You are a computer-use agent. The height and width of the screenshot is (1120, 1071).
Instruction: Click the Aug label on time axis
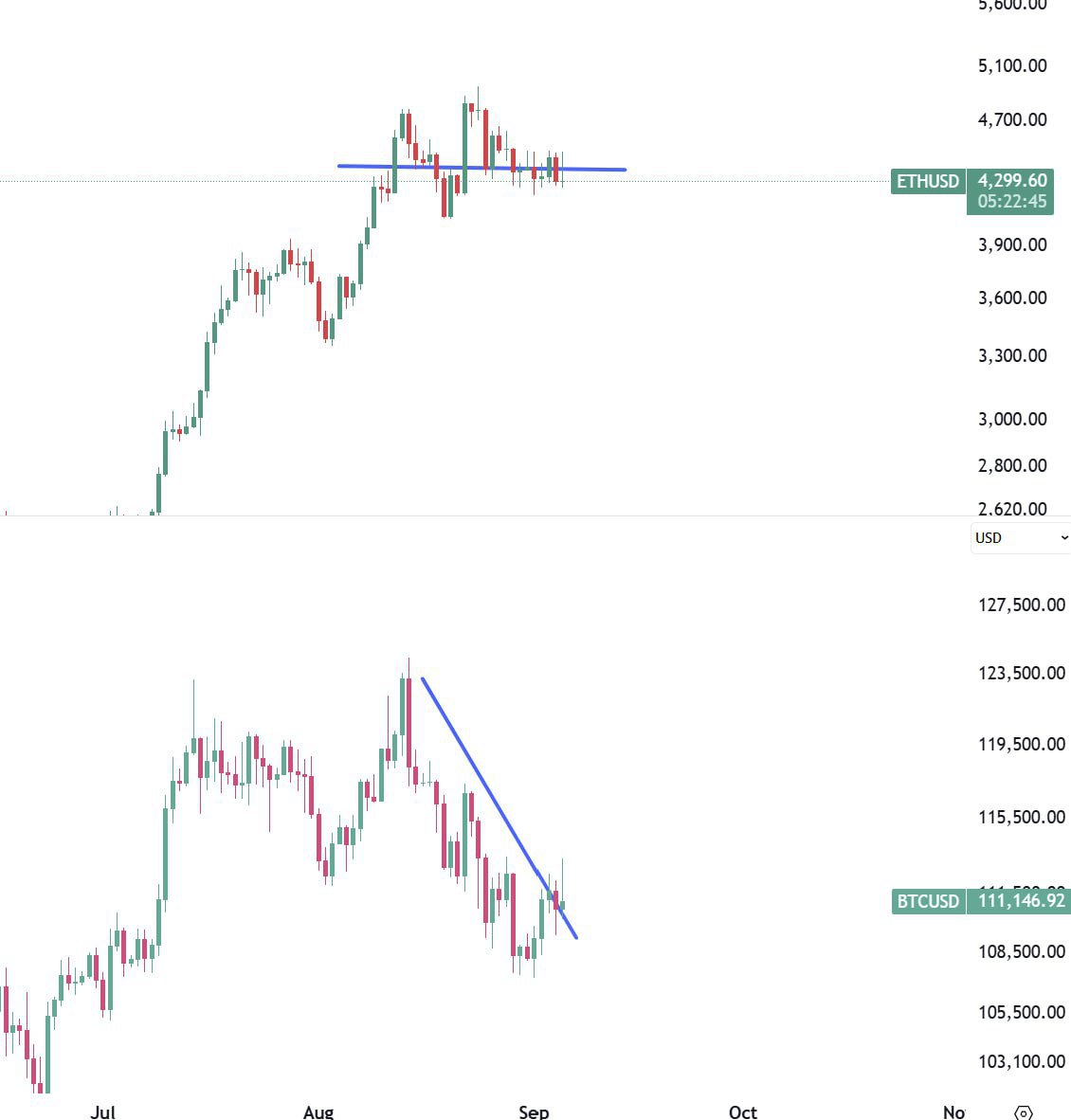318,1111
